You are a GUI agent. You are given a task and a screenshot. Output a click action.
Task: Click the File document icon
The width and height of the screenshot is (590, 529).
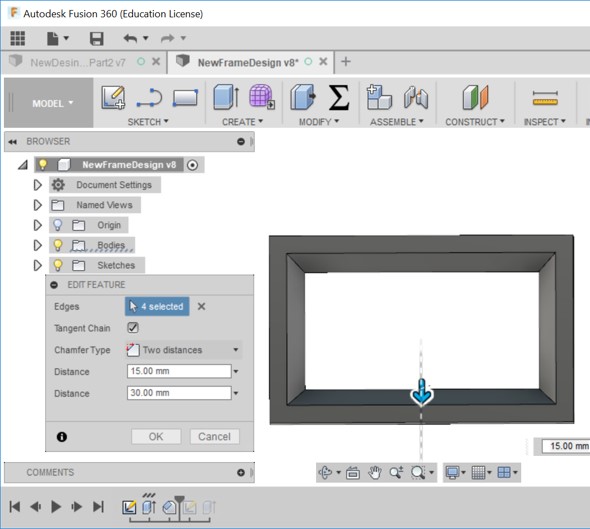(53, 38)
